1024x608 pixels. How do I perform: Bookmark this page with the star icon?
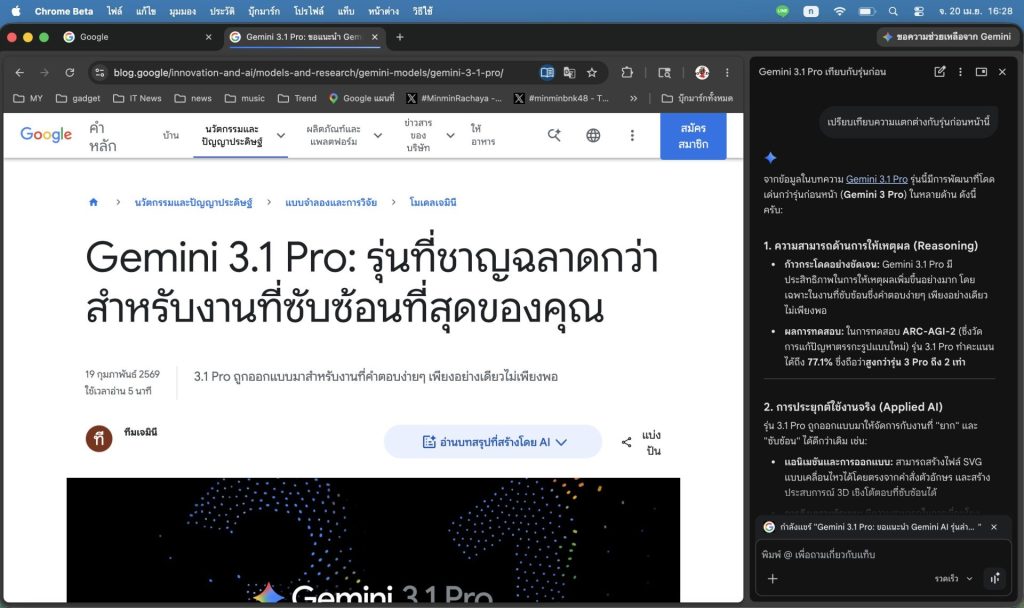(592, 72)
